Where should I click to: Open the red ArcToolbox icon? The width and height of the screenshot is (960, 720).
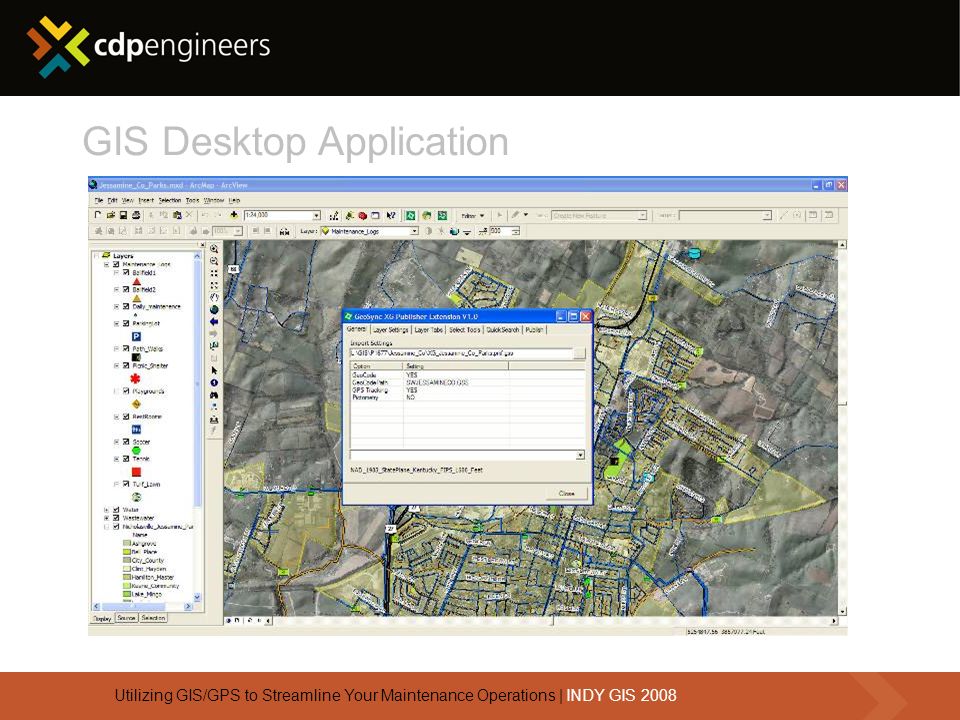[362, 216]
